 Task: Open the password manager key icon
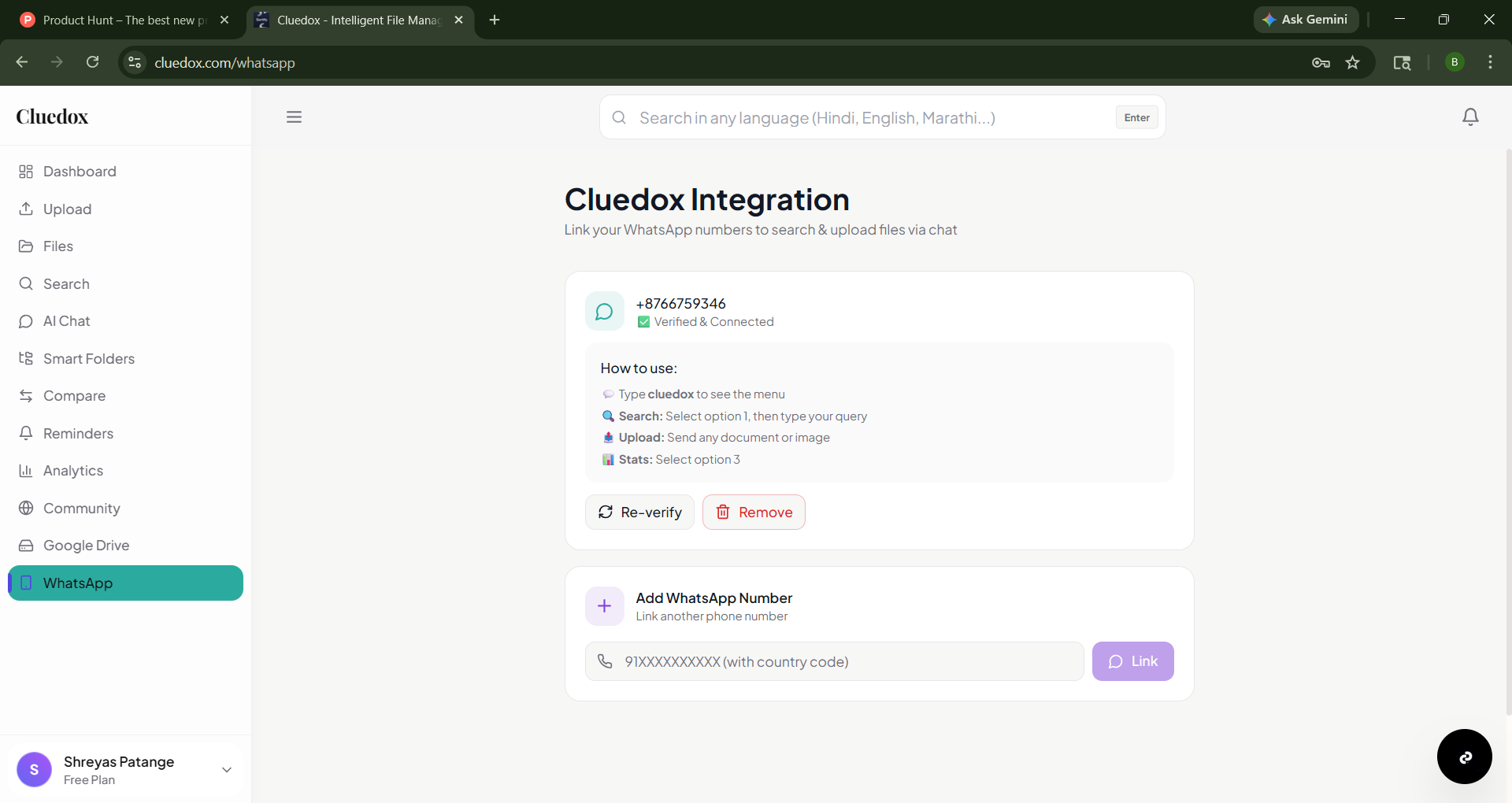click(1321, 62)
